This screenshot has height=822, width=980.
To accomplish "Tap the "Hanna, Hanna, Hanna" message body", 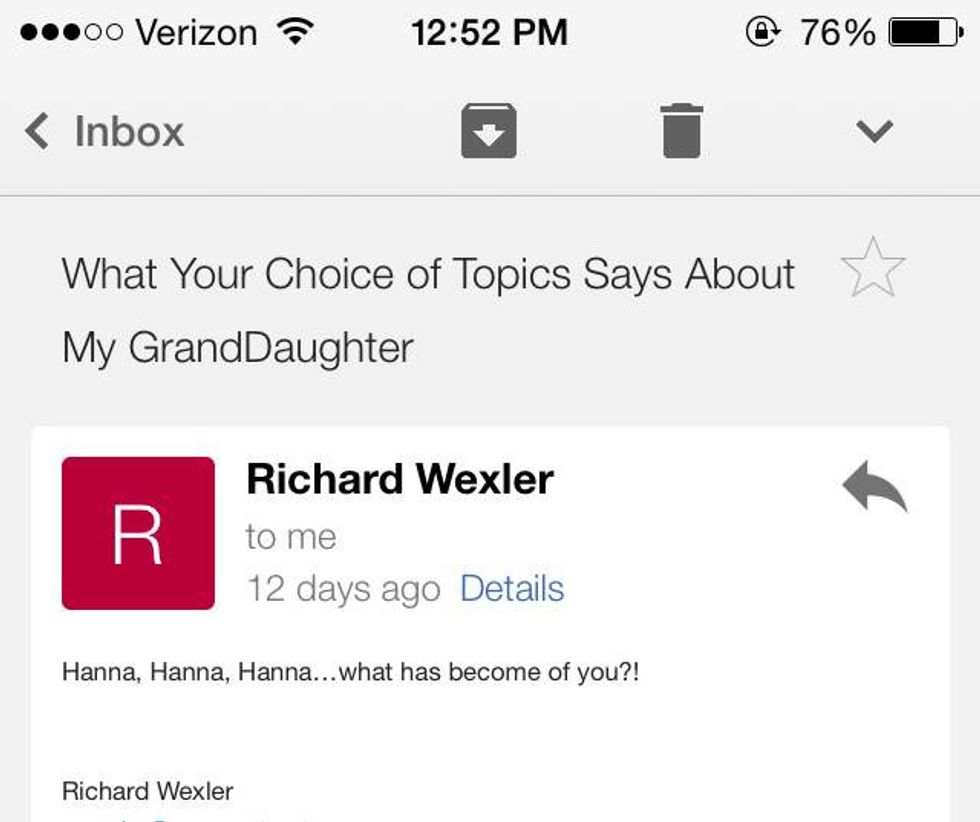I will tap(350, 672).
